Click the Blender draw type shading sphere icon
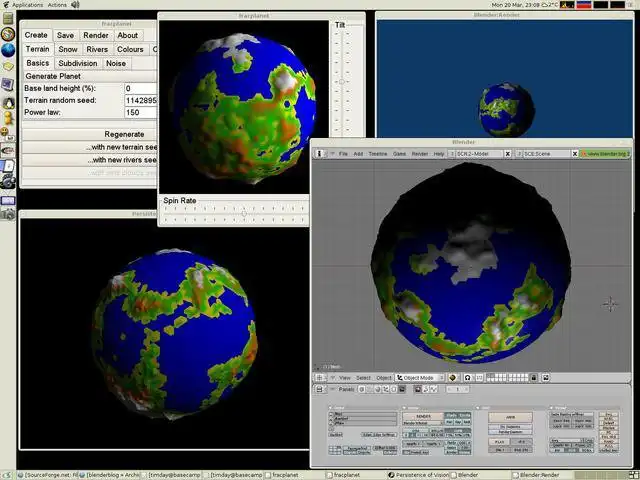 pyautogui.click(x=452, y=378)
